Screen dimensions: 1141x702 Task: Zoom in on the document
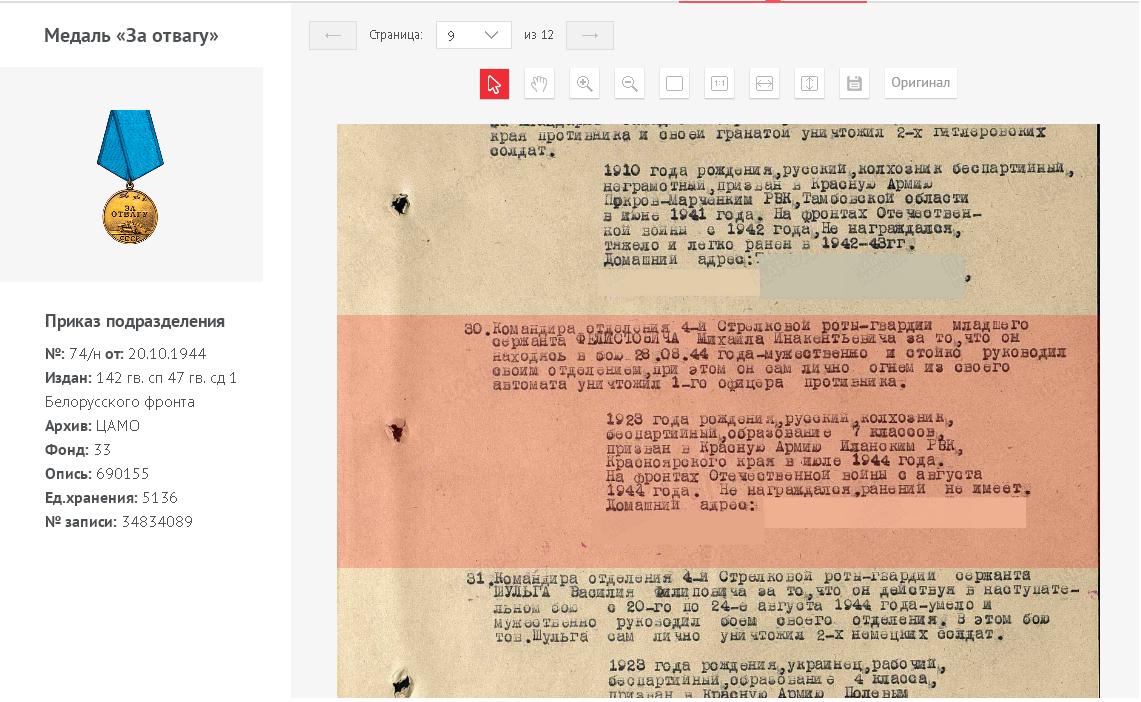pos(584,84)
